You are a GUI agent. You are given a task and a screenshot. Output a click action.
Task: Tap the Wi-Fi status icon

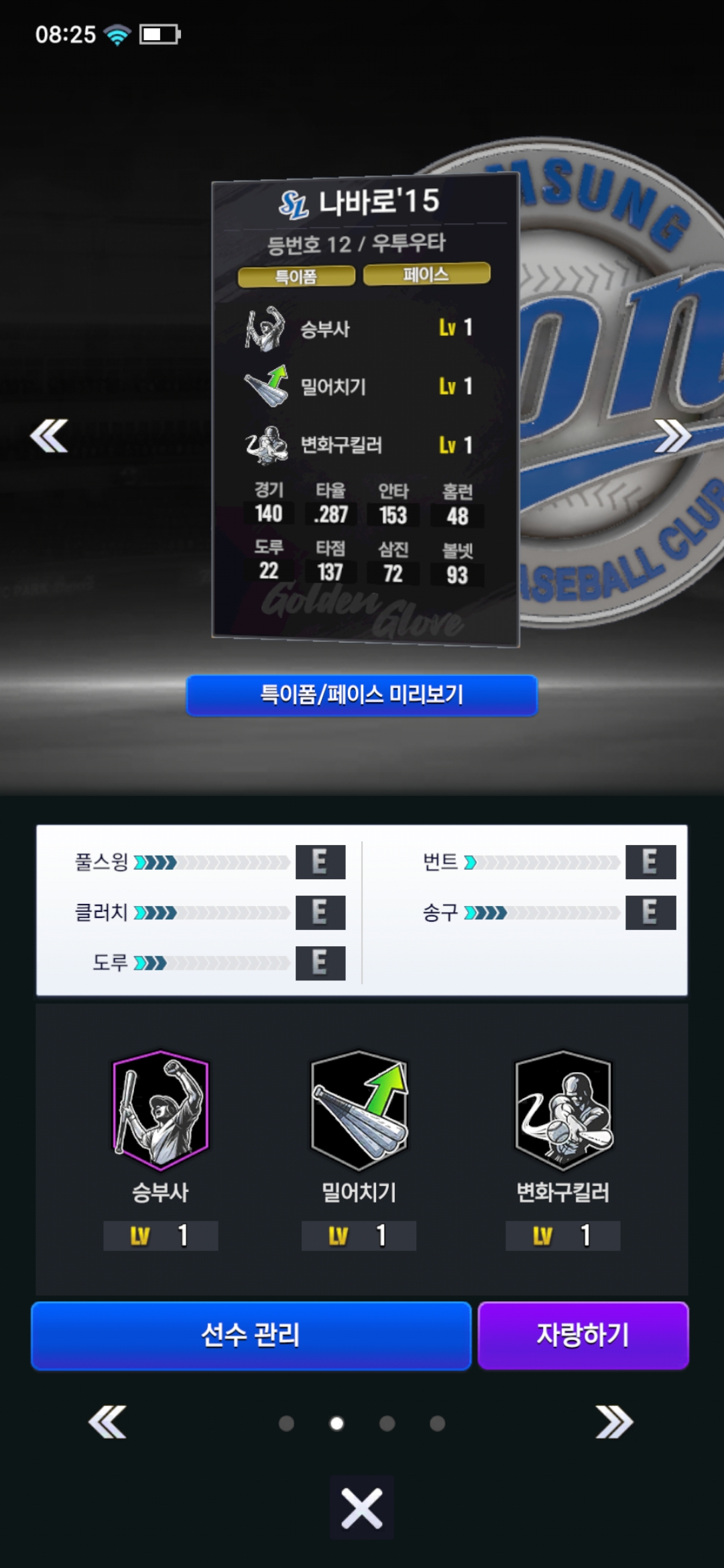[x=118, y=34]
